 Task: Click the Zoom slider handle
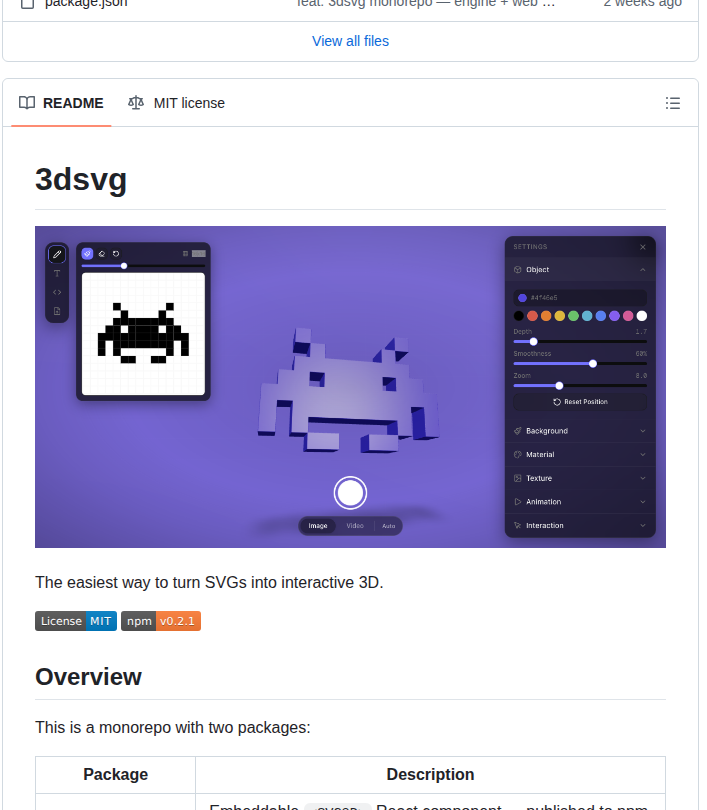(559, 385)
